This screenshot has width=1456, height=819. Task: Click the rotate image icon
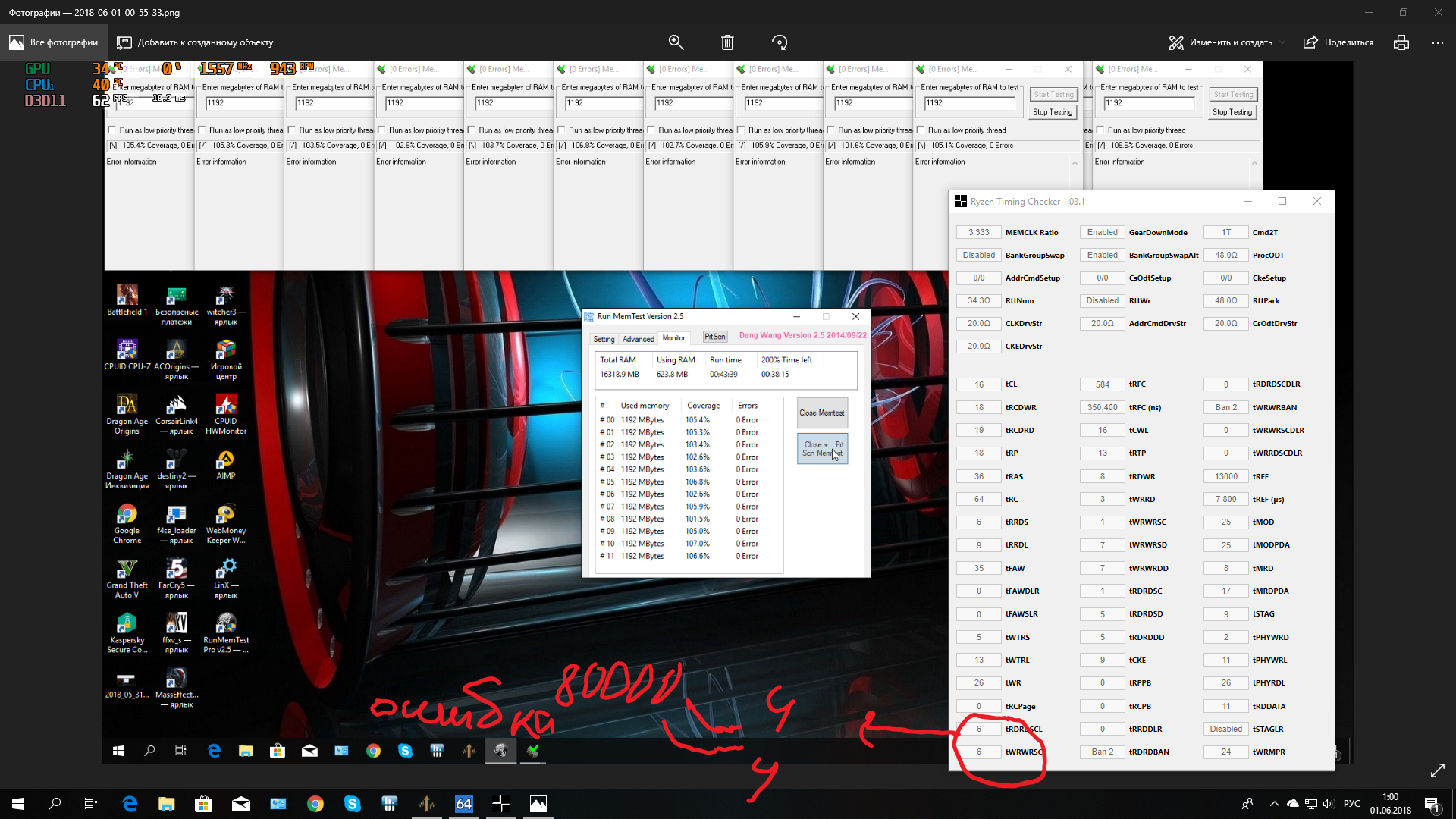pyautogui.click(x=780, y=42)
